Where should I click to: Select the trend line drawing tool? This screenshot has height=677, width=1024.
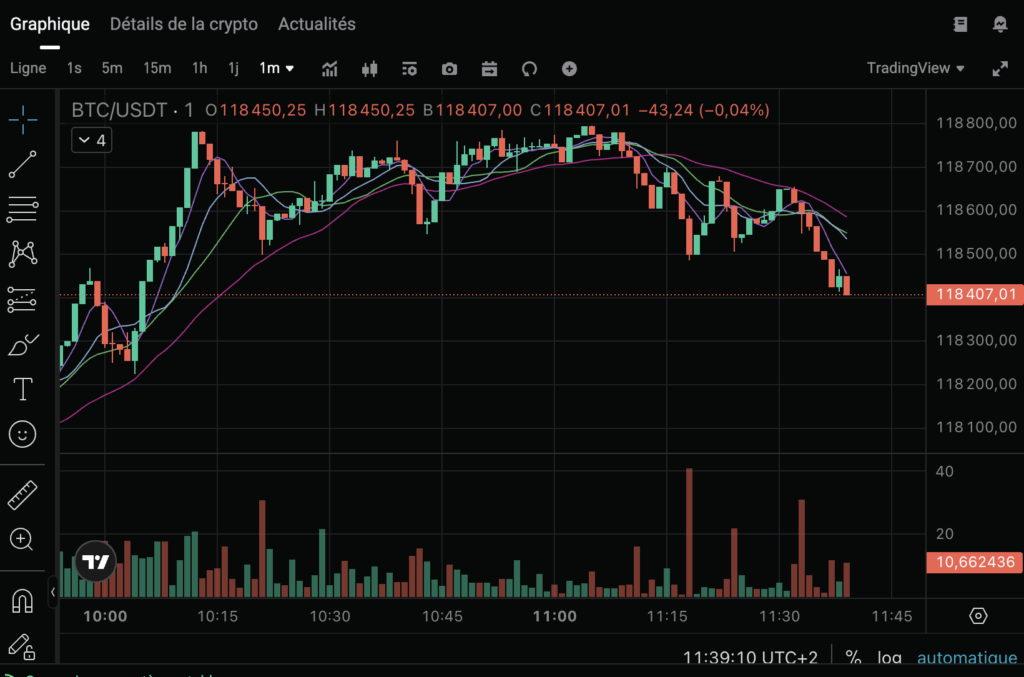click(22, 165)
